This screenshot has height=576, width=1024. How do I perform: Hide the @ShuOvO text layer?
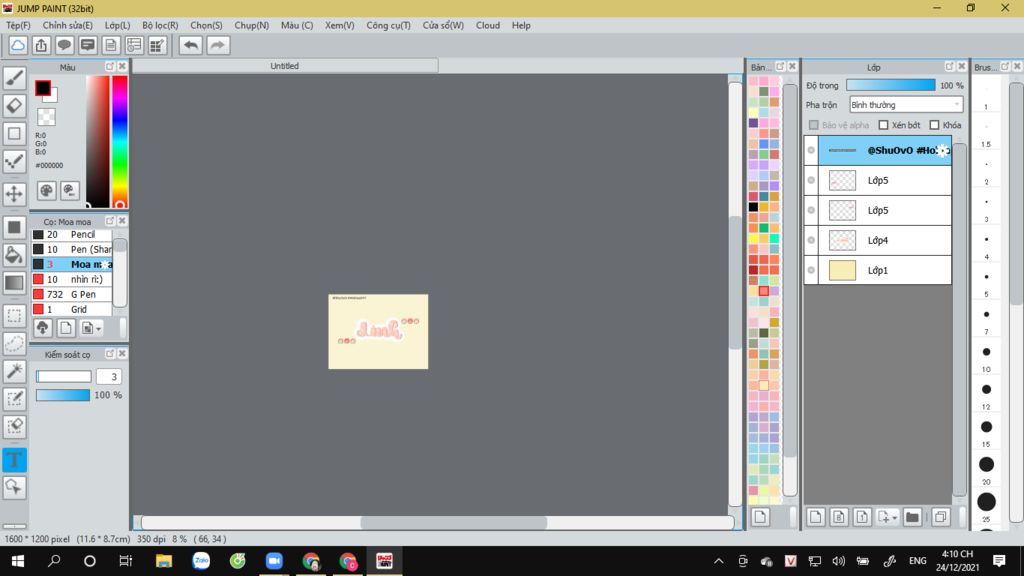811,150
